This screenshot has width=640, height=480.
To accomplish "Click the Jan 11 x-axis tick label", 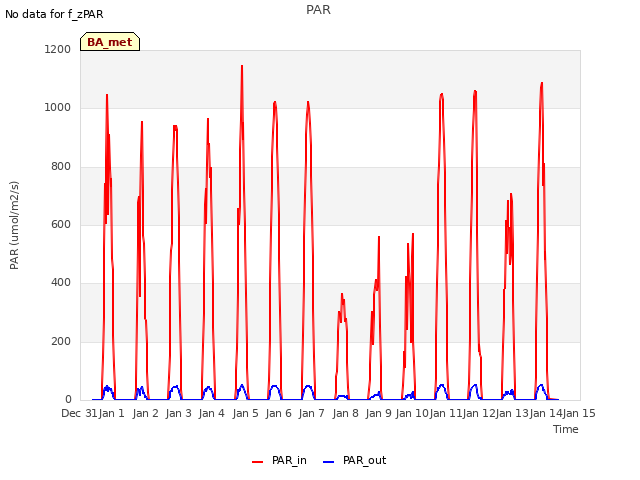I will [x=446, y=413].
